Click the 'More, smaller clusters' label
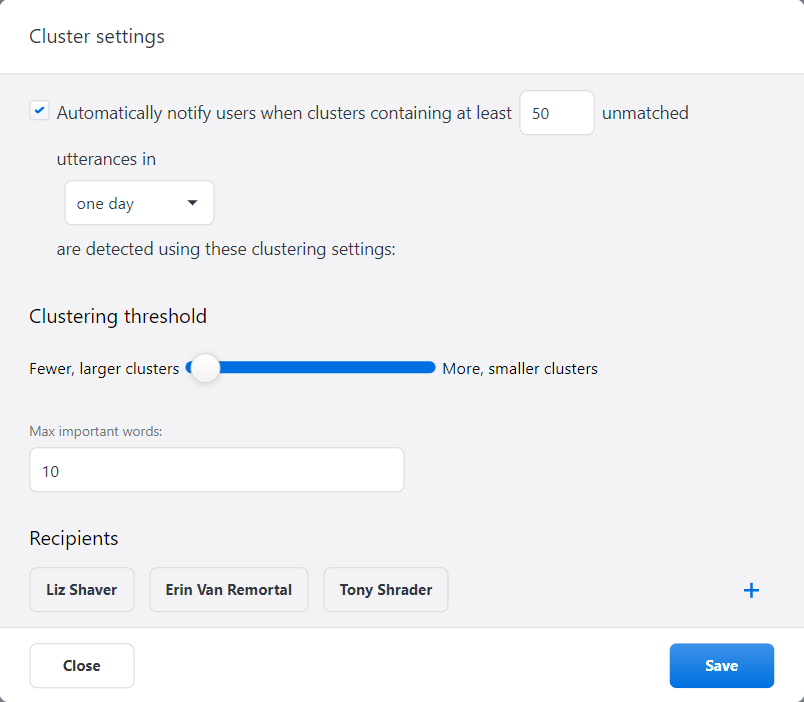This screenshot has height=702, width=804. [520, 368]
